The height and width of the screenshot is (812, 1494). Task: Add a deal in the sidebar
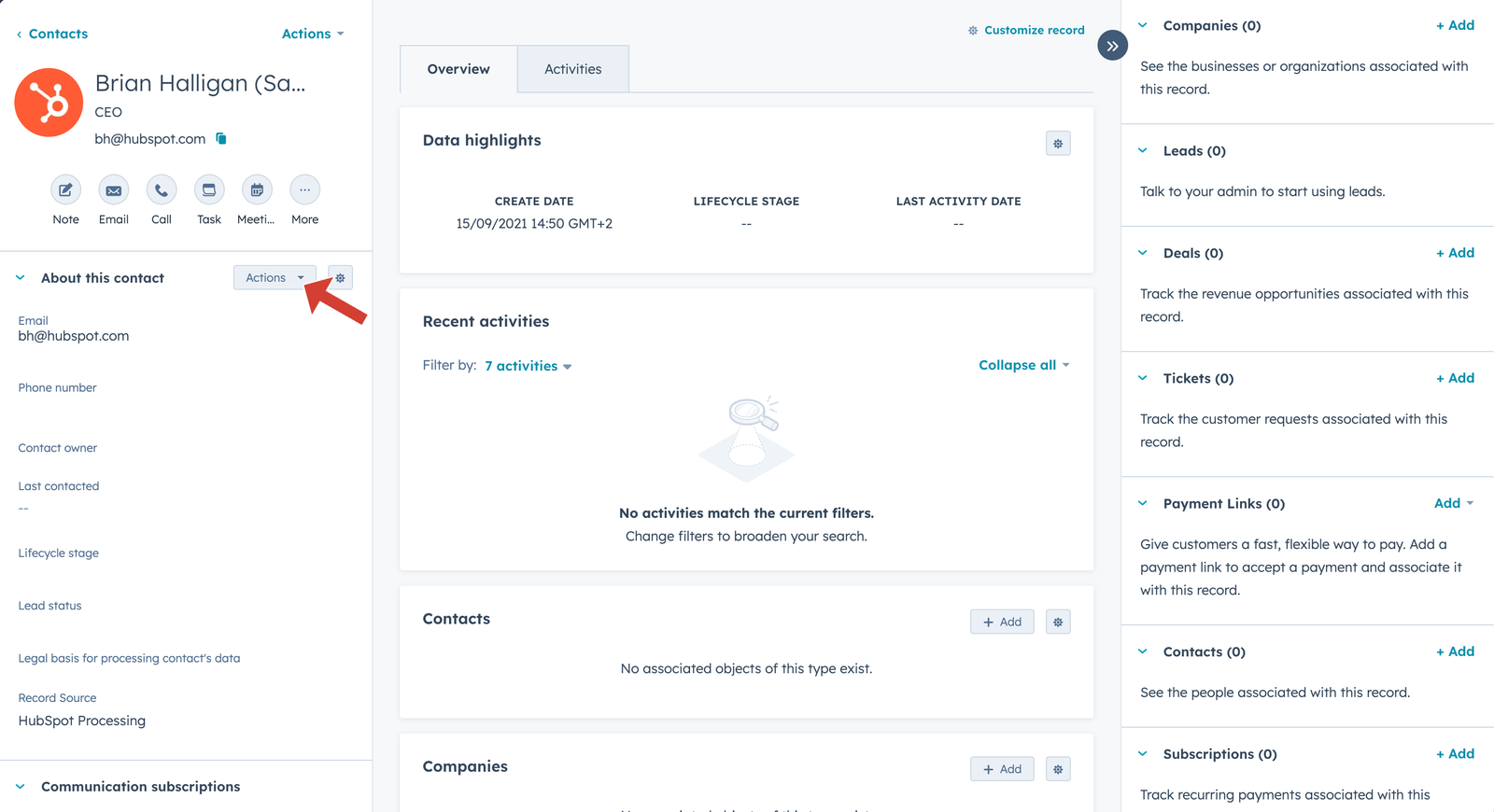tap(1456, 253)
